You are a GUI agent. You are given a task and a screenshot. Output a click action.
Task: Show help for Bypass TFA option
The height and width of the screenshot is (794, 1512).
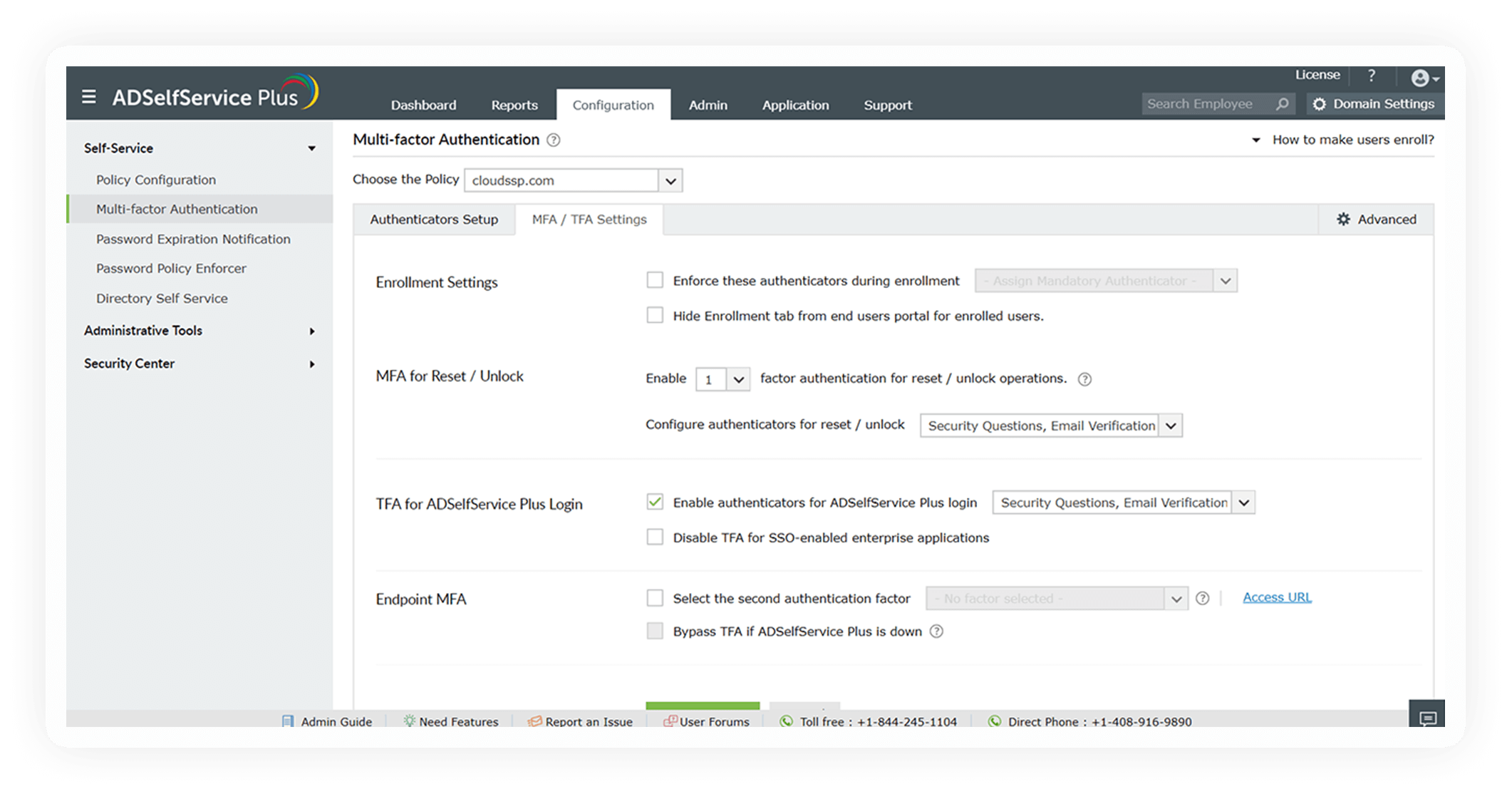[936, 631]
